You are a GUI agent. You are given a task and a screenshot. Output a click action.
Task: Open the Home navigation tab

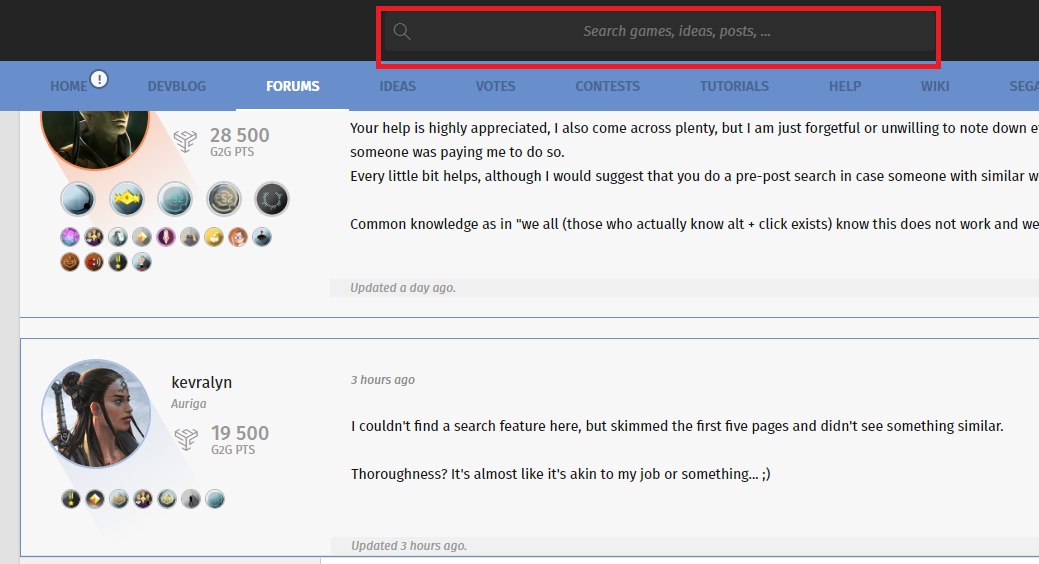68,86
